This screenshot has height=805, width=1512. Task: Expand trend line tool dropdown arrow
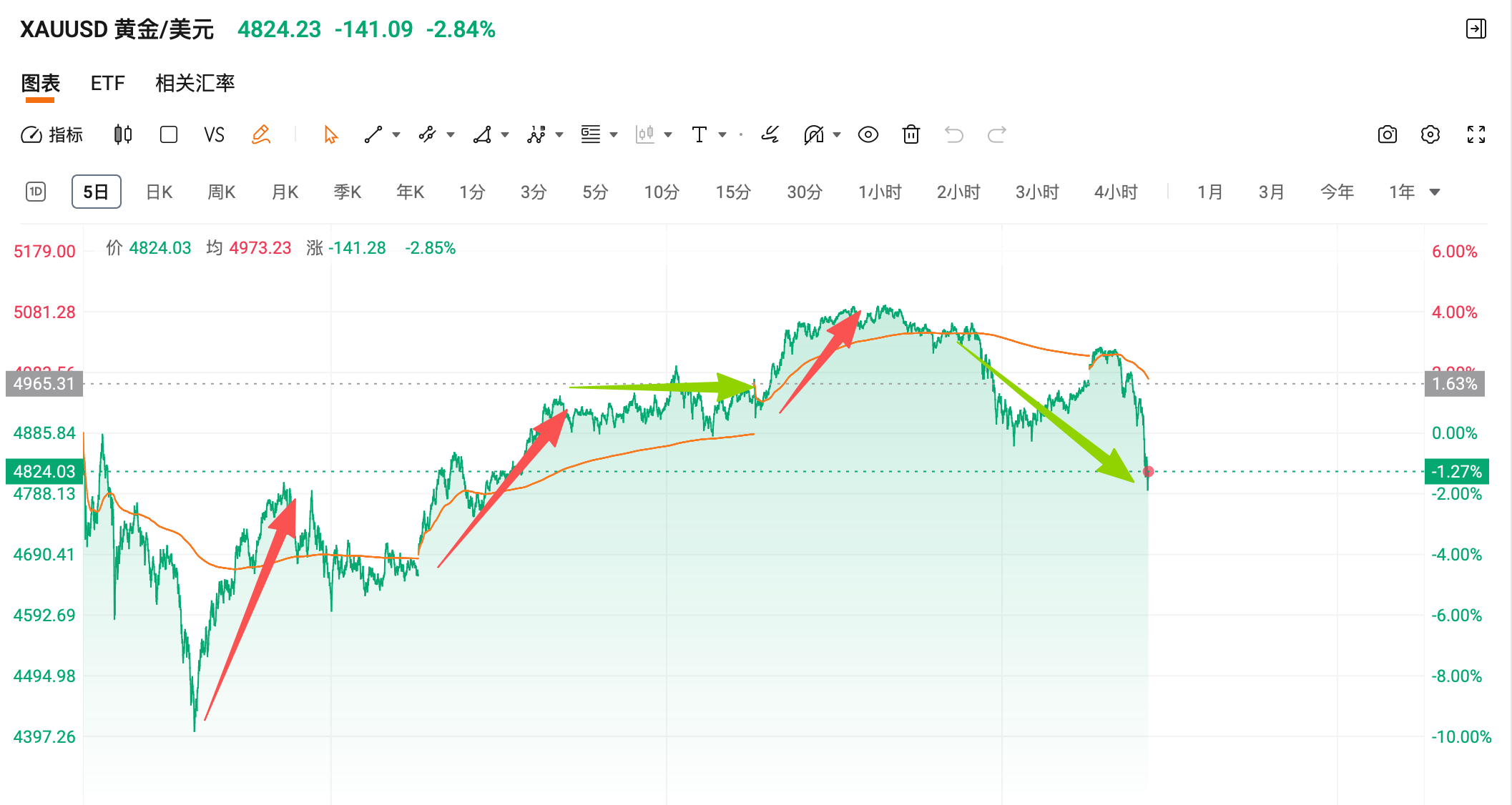[396, 134]
